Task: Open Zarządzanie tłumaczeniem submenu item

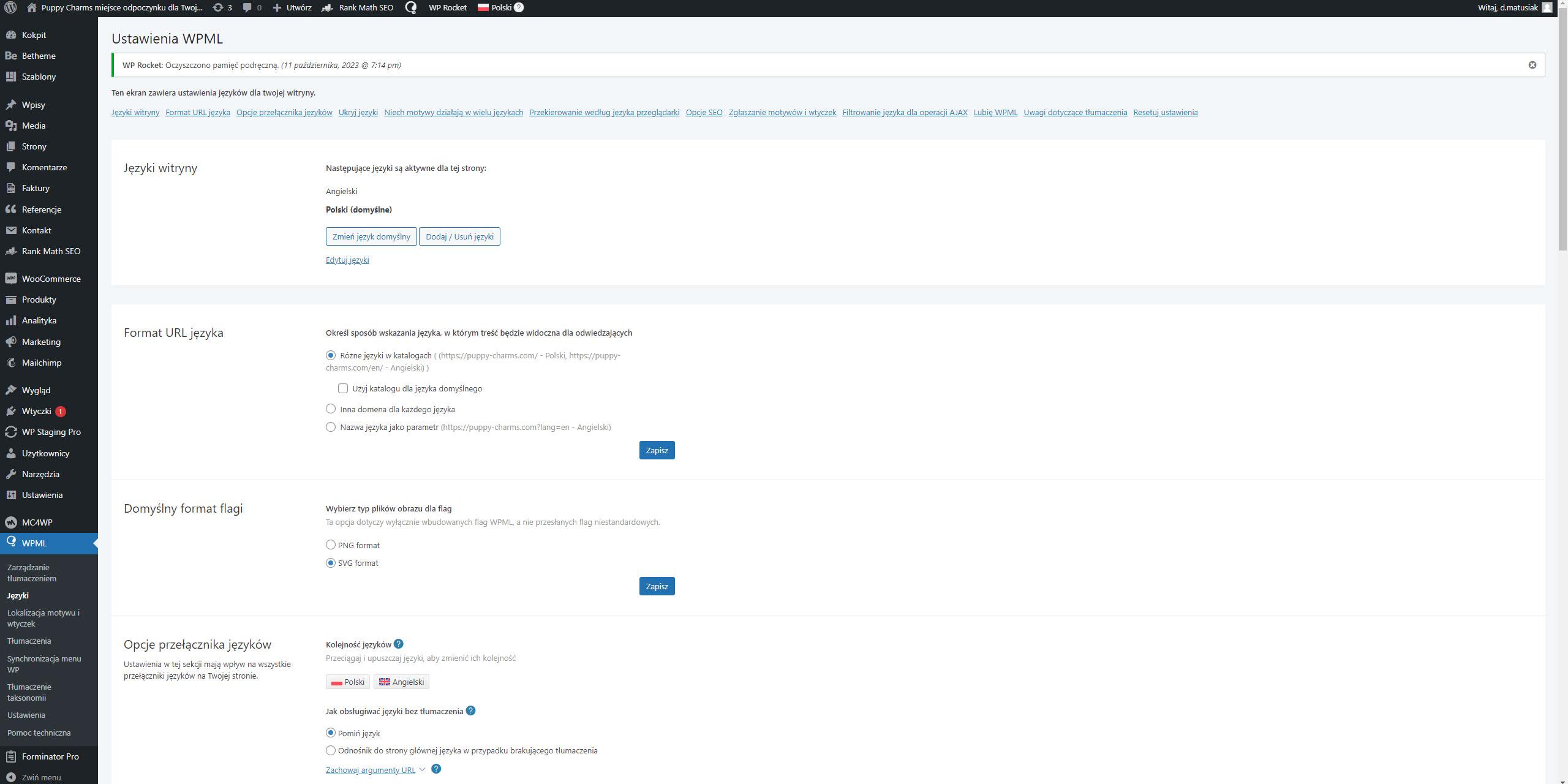Action: 32,573
